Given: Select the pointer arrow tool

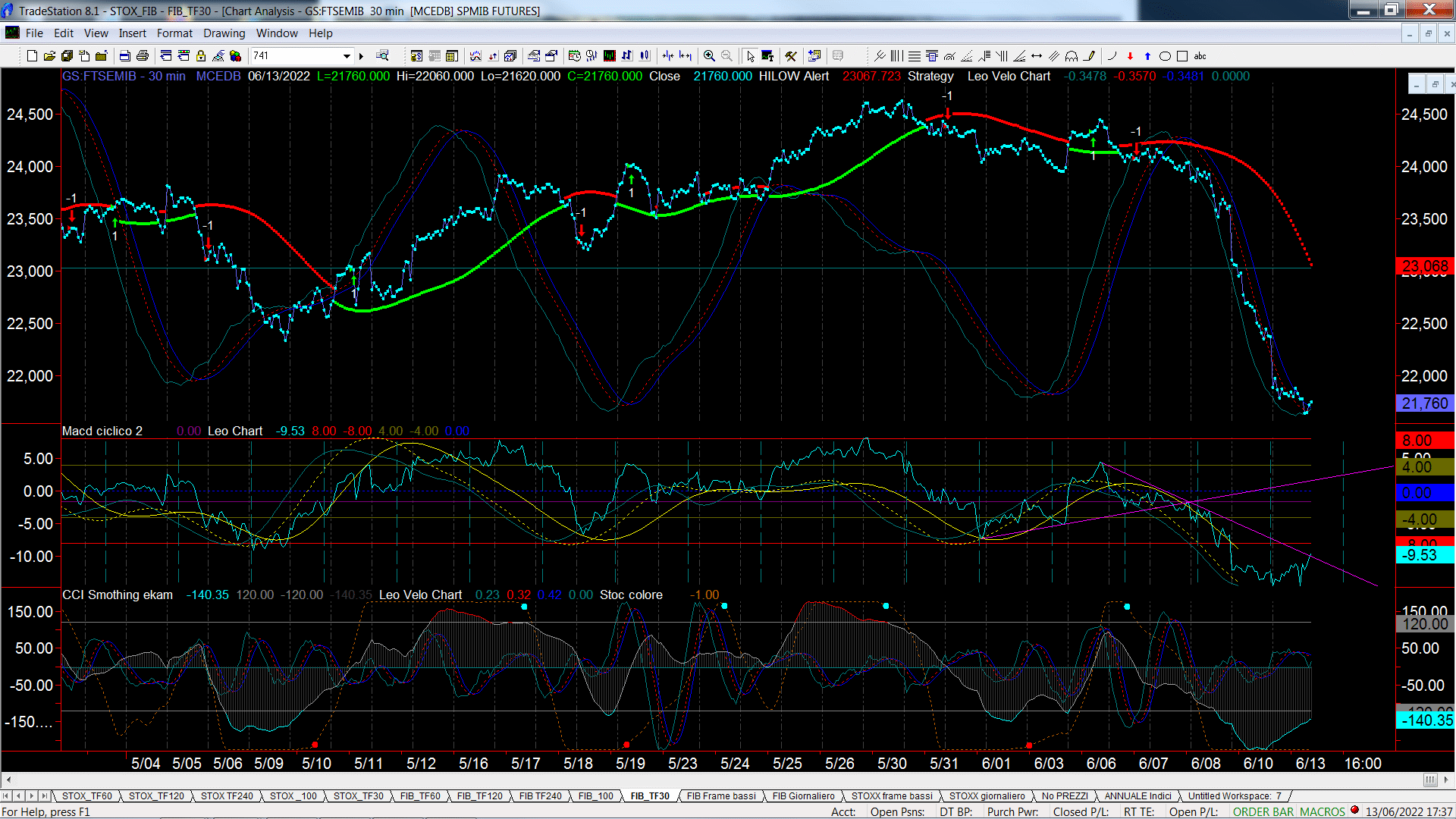Looking at the screenshot, I should [x=750, y=55].
